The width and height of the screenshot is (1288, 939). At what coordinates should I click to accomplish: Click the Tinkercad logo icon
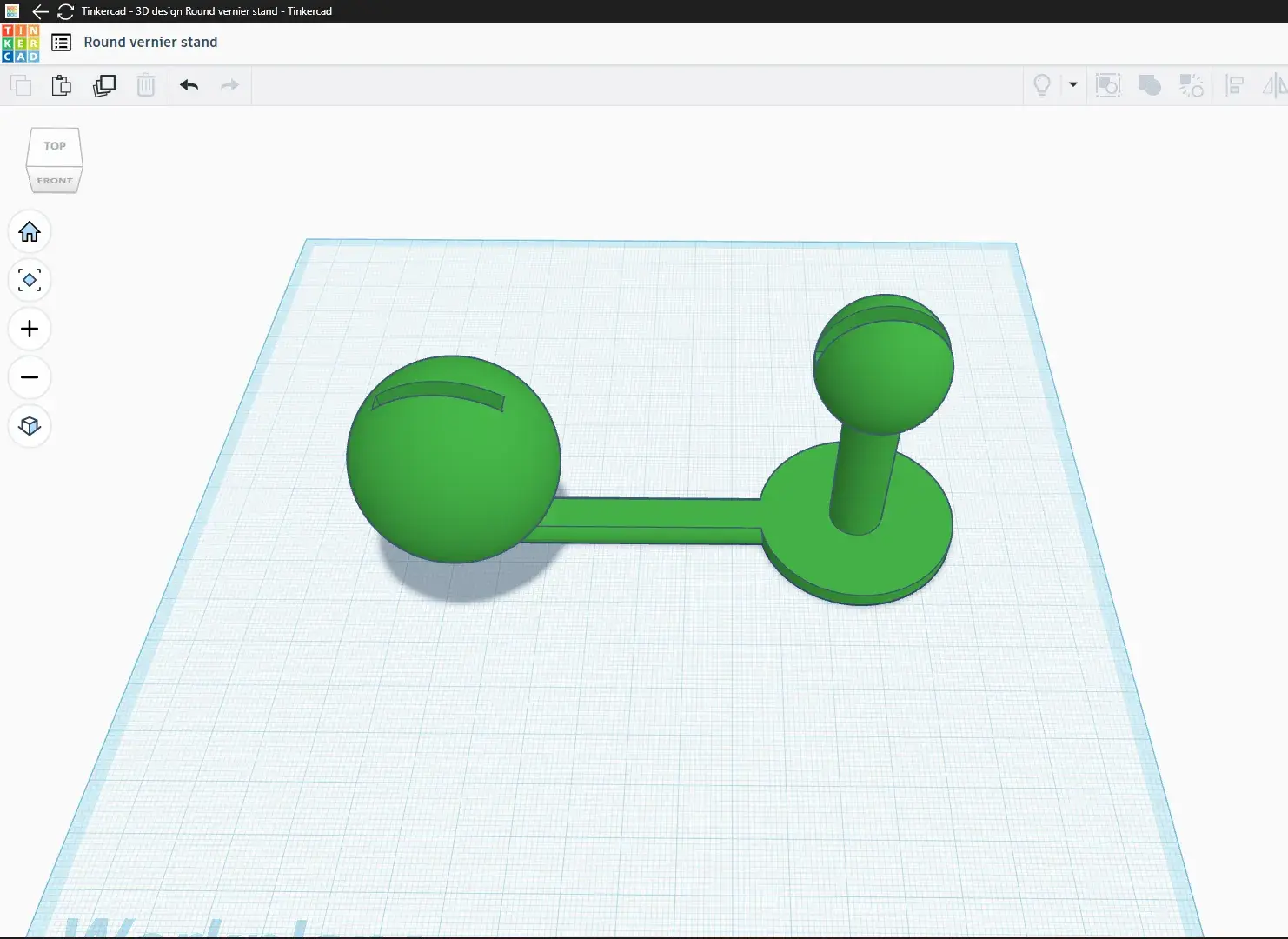pos(21,43)
